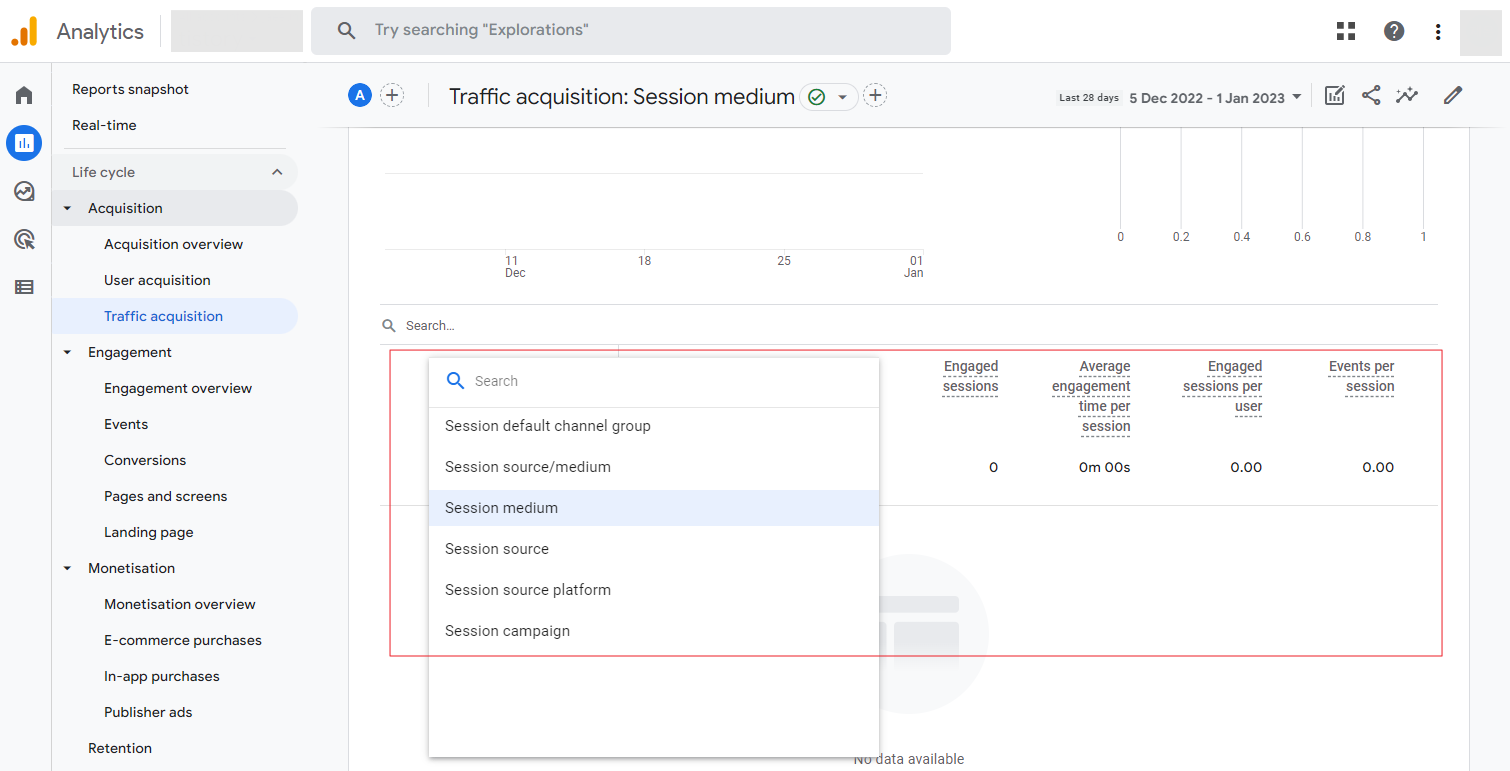This screenshot has width=1510, height=771.
Task: Go to Landing page report
Action: (x=149, y=532)
